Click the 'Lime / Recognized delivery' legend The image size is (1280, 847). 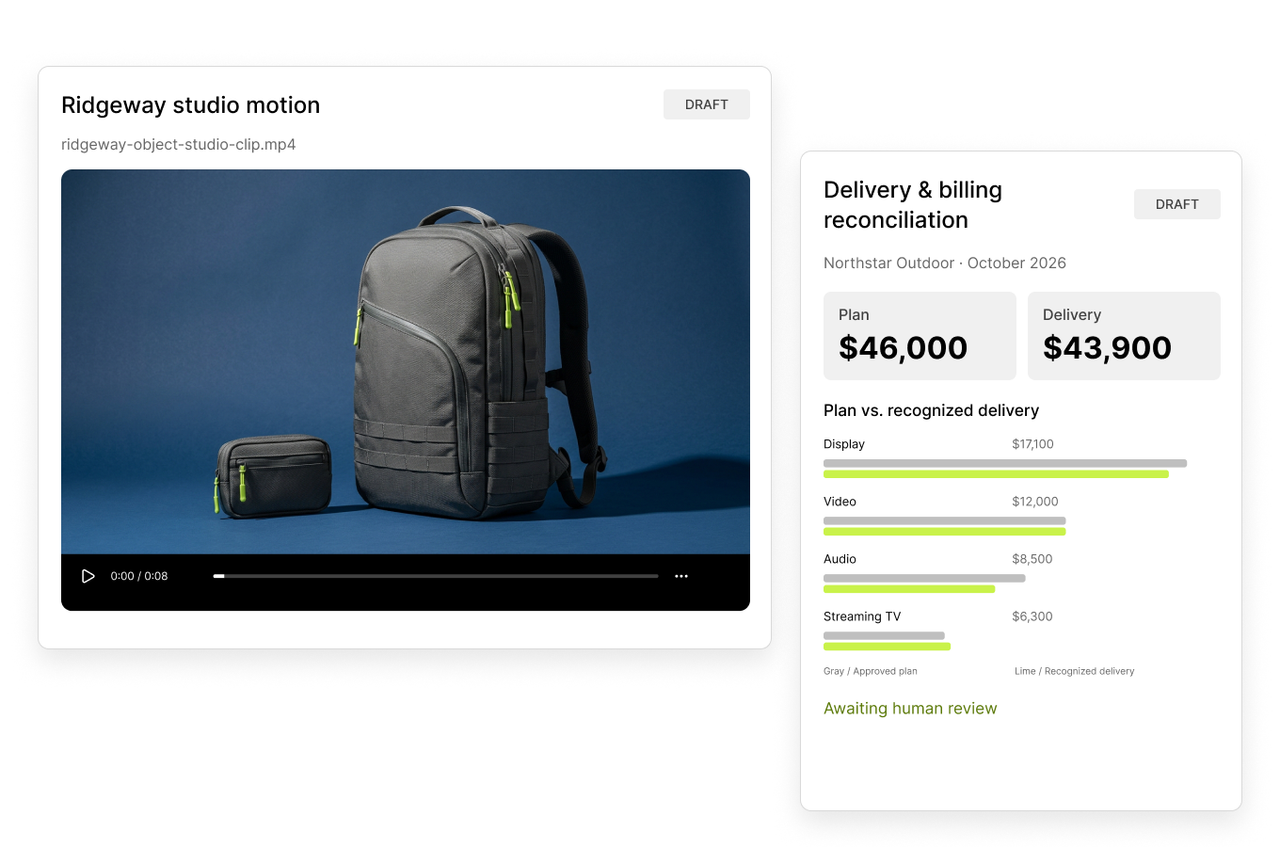1074,671
